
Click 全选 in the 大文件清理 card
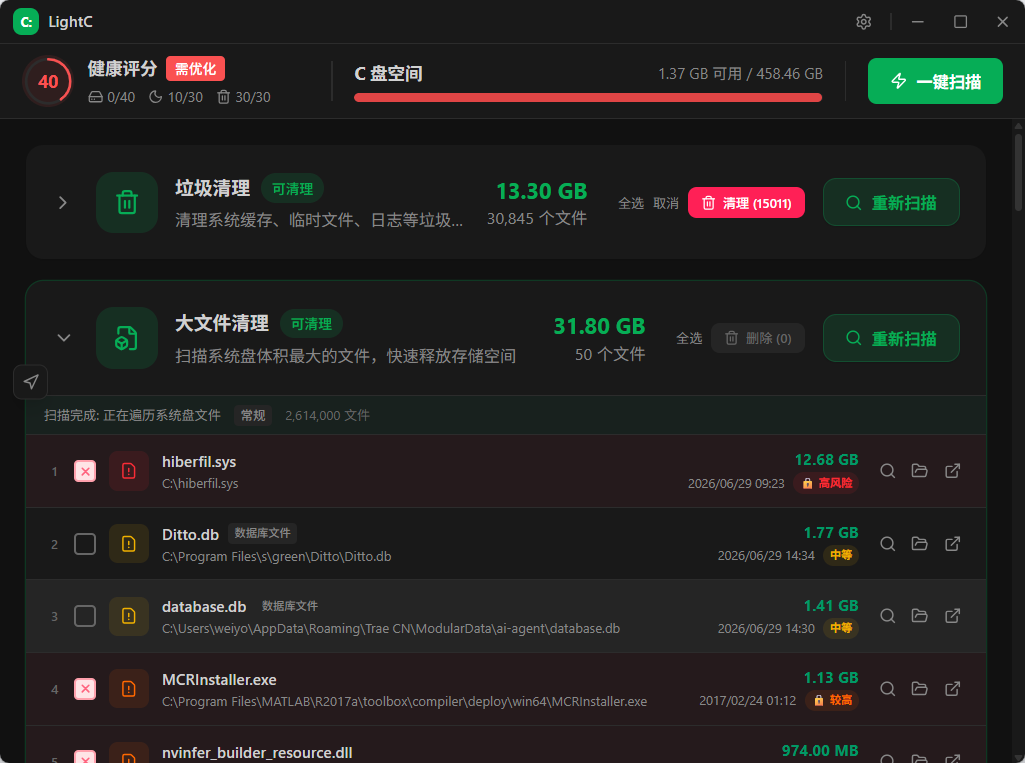(x=689, y=338)
